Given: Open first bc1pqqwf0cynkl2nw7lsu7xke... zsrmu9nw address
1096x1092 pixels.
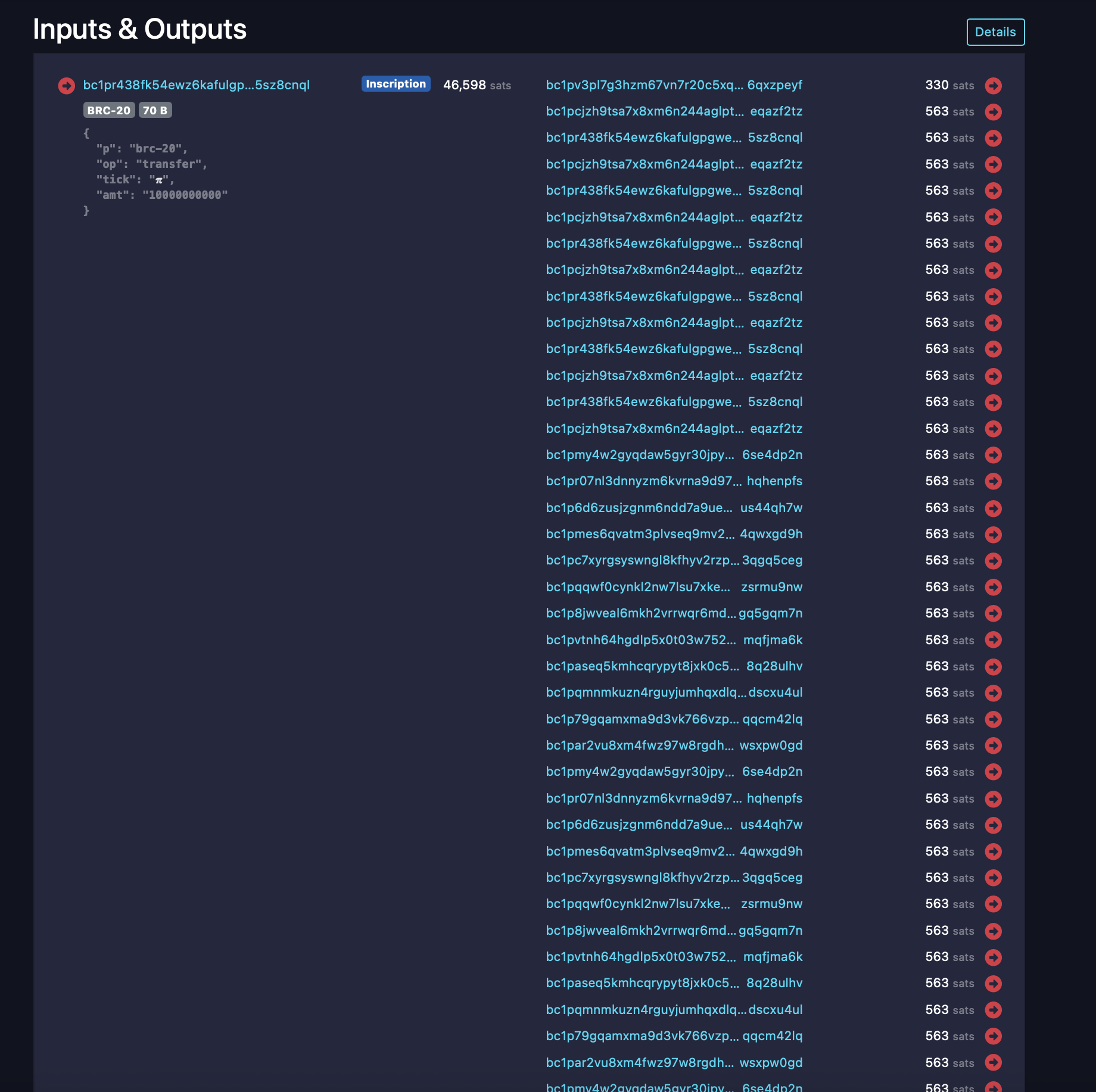Looking at the screenshot, I should coord(674,587).
